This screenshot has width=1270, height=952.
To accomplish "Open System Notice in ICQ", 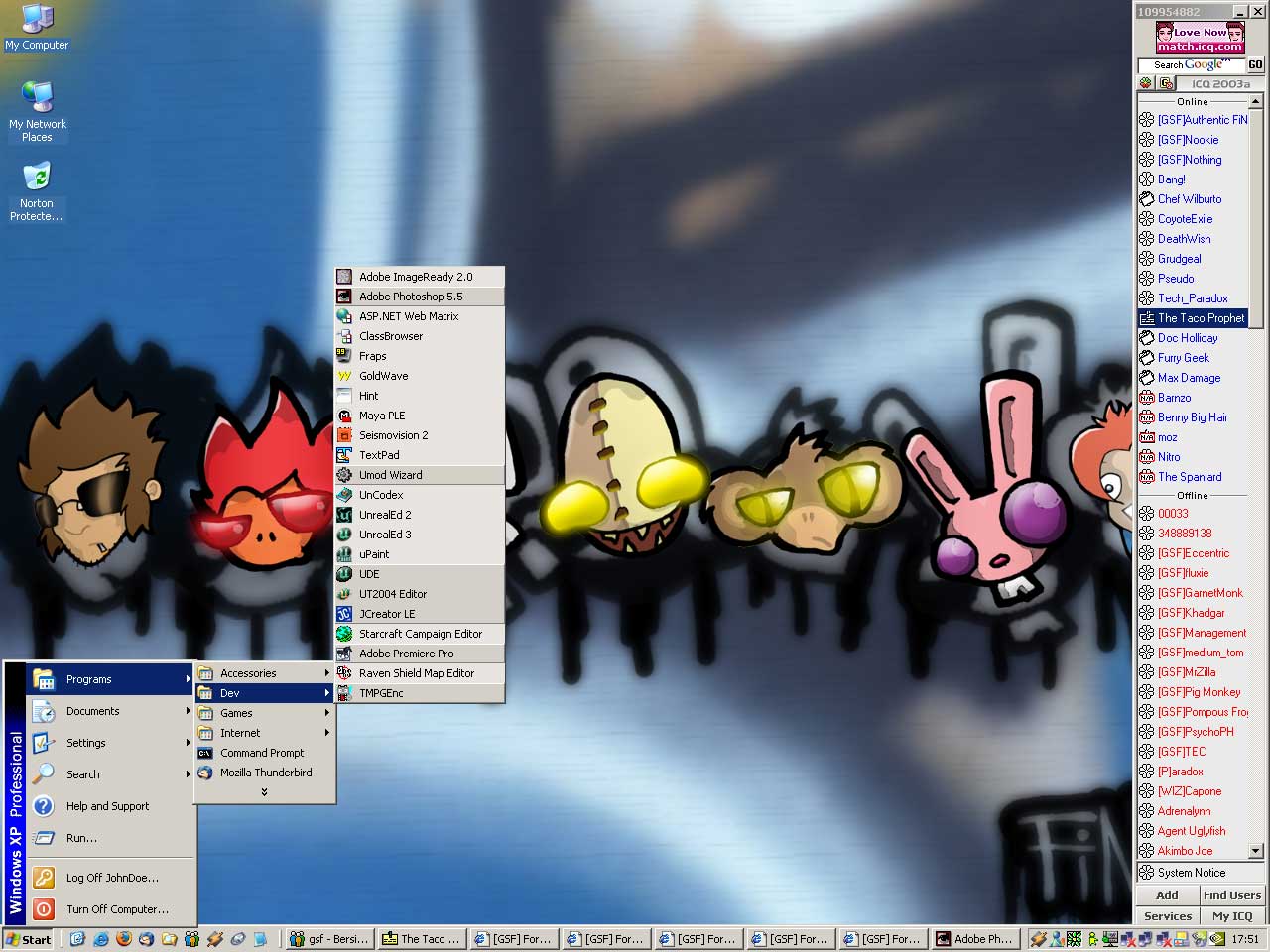I will point(1201,873).
